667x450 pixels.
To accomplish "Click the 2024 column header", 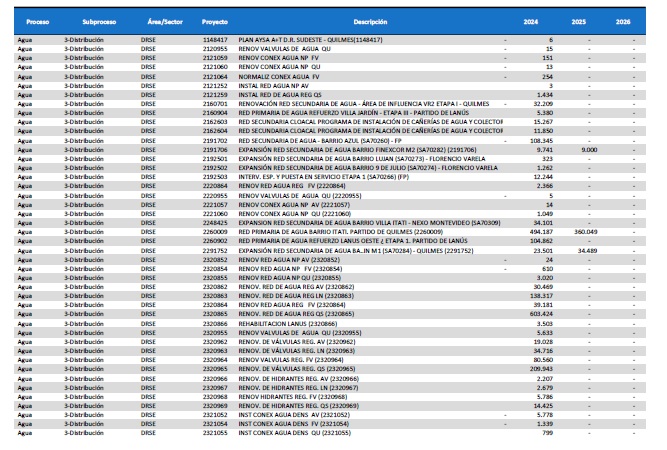I will (x=543, y=20).
